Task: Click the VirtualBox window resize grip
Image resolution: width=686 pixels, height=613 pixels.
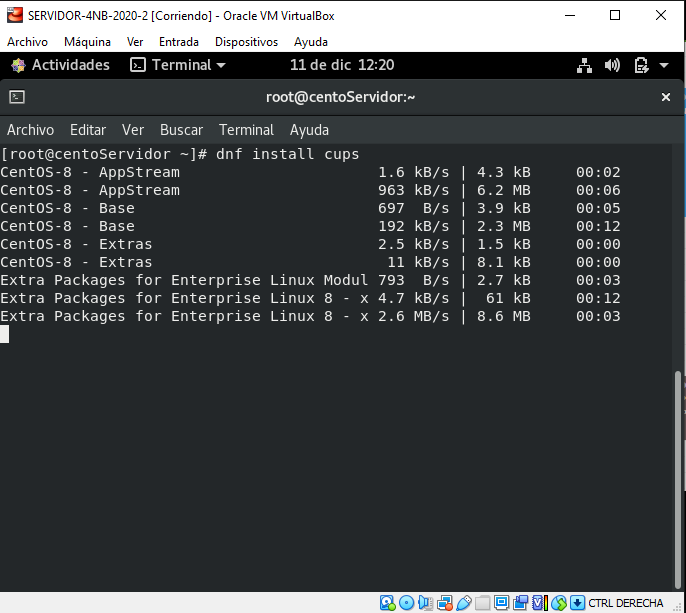Action: [x=679, y=607]
